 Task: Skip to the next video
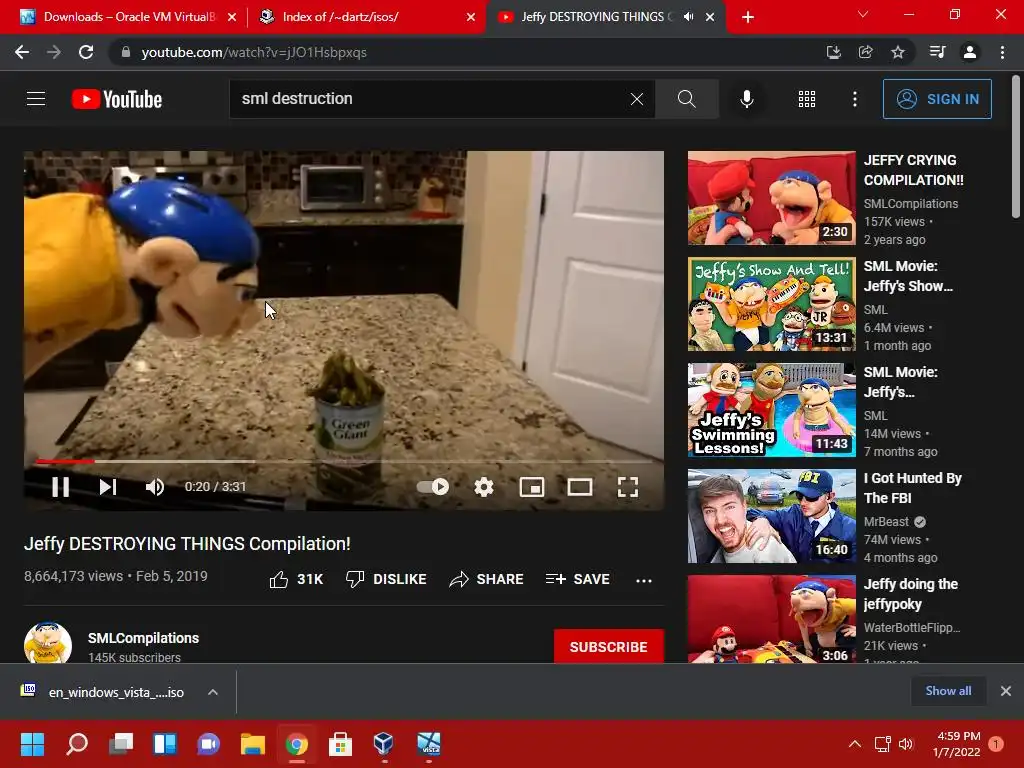point(108,487)
